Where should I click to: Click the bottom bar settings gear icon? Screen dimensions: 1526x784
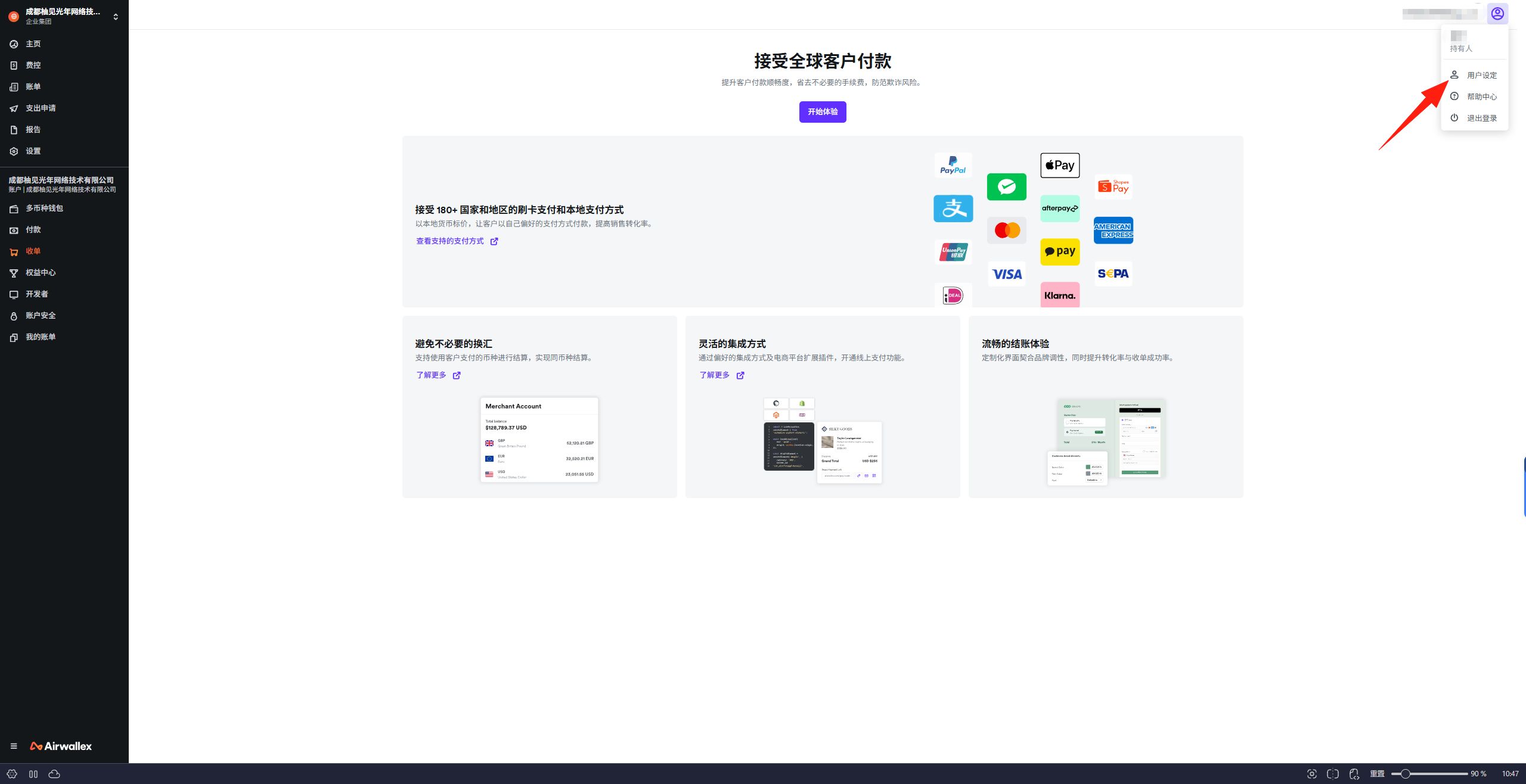[x=12, y=774]
